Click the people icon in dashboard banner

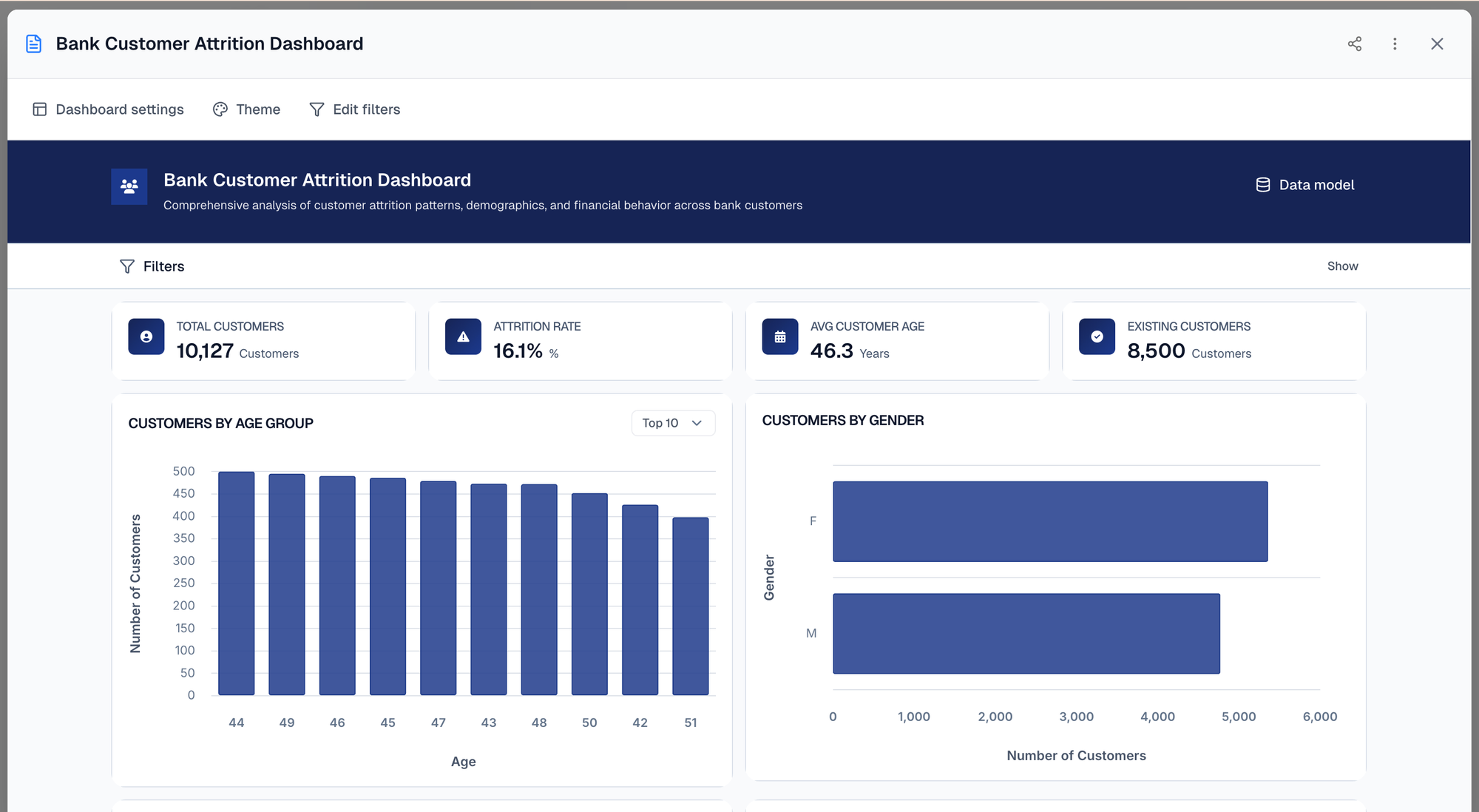click(x=129, y=187)
